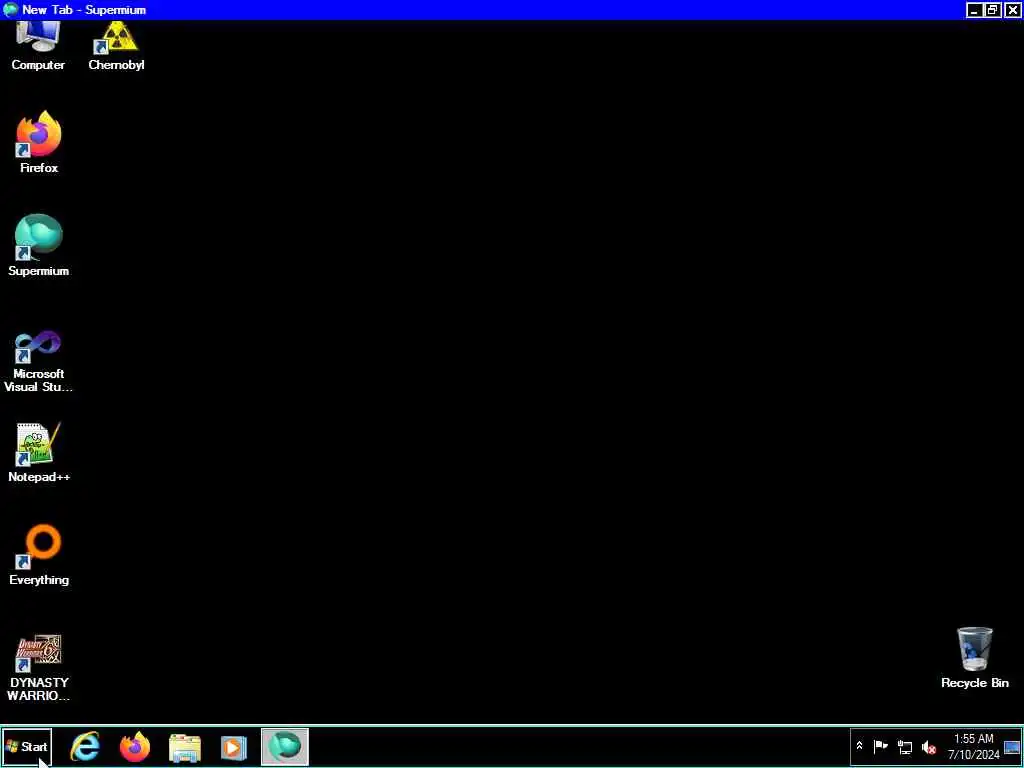Screen dimensions: 1024x768
Task: Open the Start menu
Action: 27,746
